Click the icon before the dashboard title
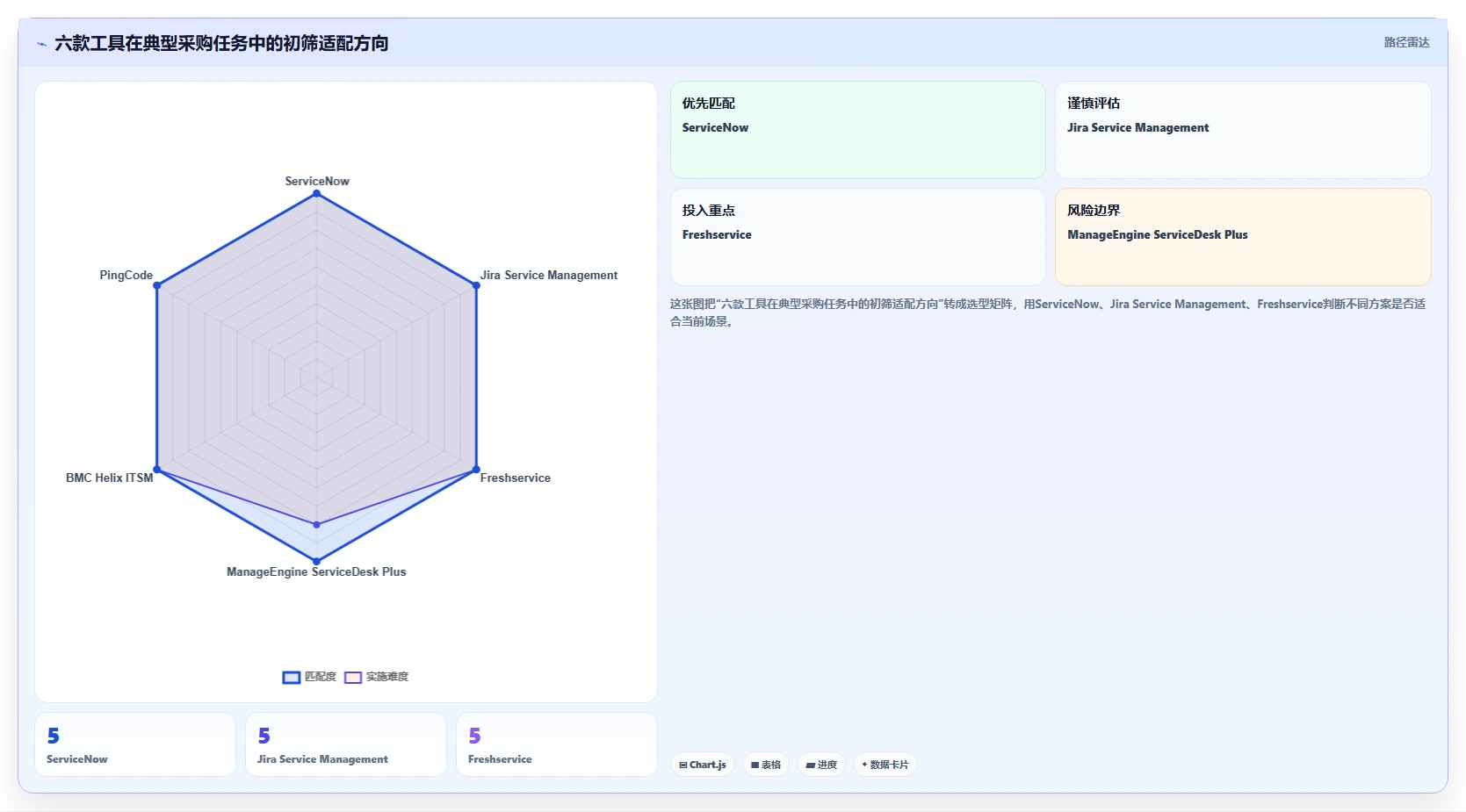1466x812 pixels. (41, 44)
